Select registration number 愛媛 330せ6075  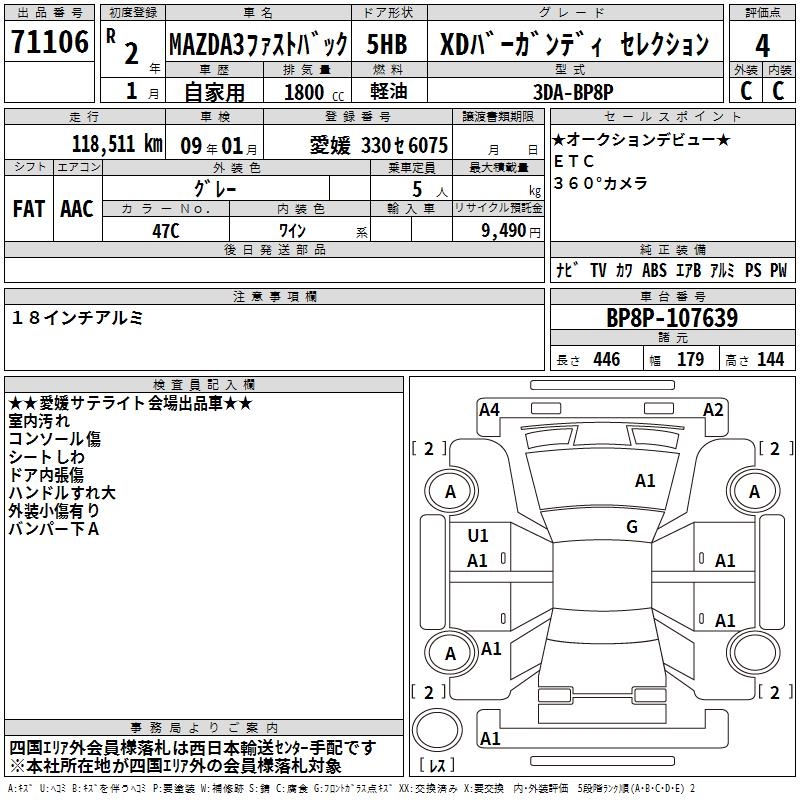(379, 146)
